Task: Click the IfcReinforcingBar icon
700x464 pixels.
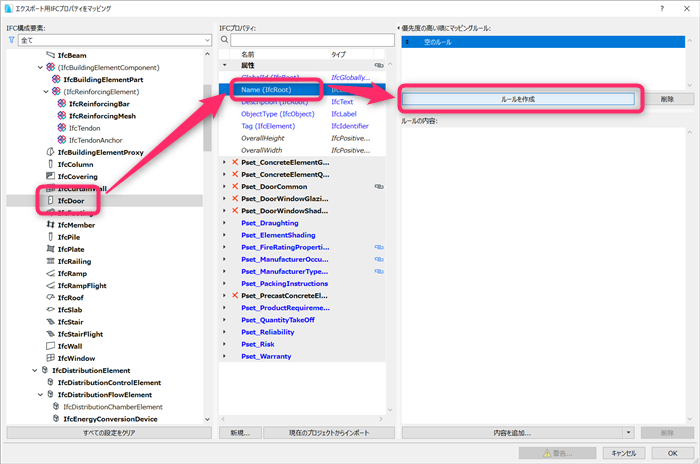Action: tap(62, 103)
